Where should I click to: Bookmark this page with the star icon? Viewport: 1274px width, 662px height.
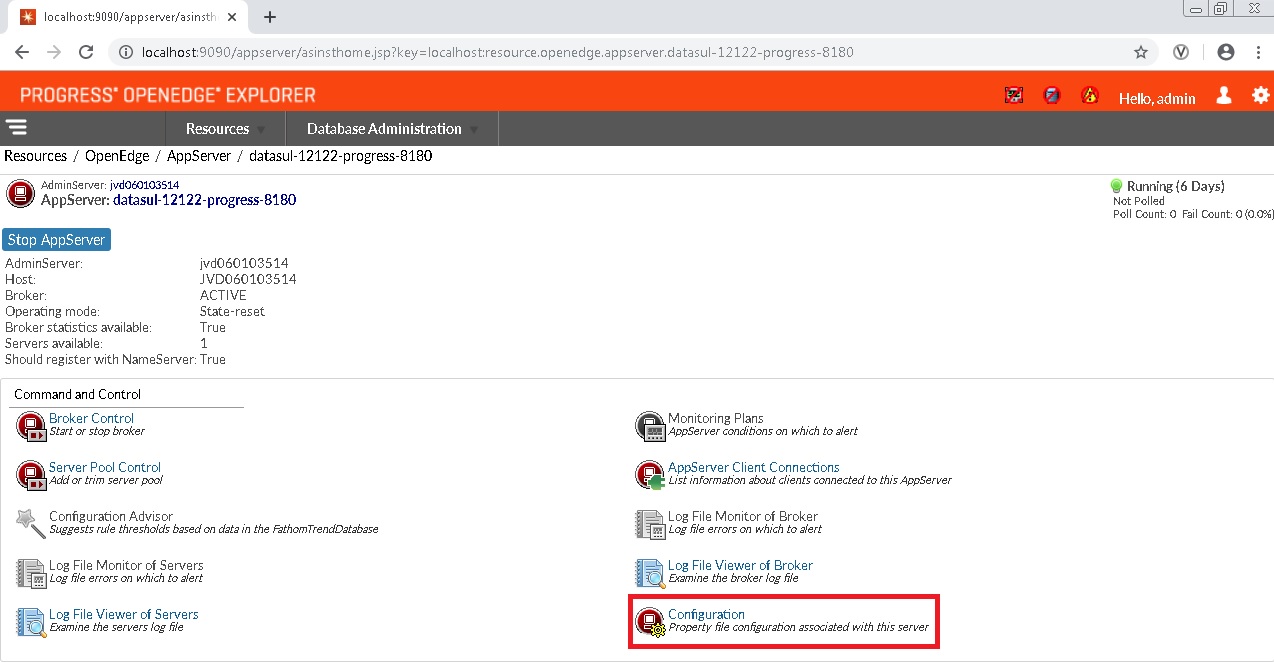pos(1141,52)
